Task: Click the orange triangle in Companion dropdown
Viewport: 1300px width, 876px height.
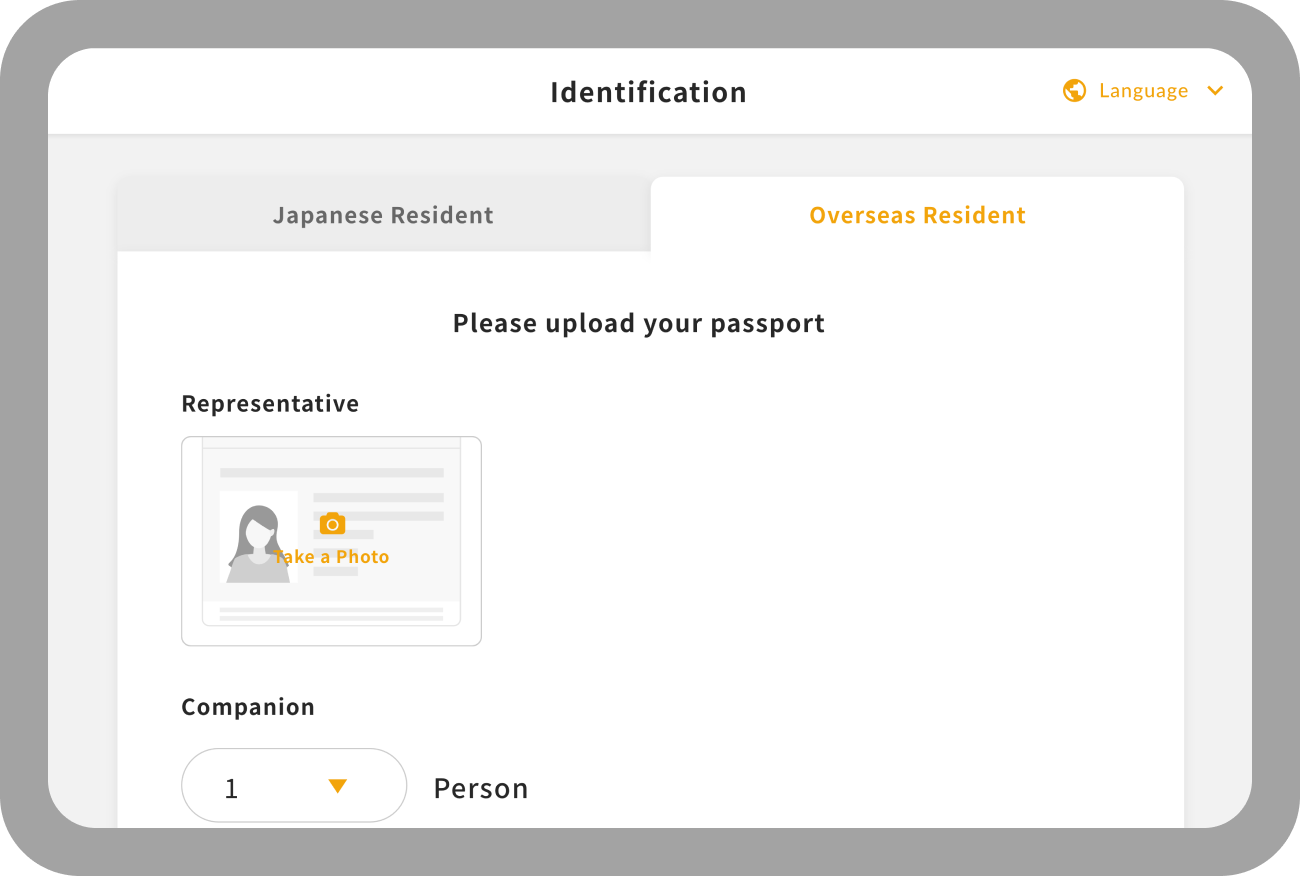Action: click(x=338, y=786)
